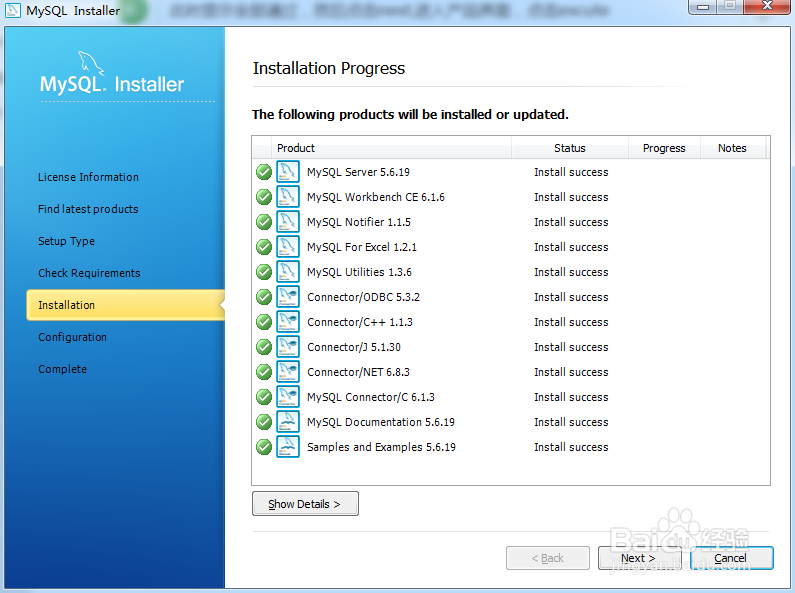Viewport: 795px width, 593px height.
Task: Select the Connector/C++ 1.1.3 name
Action: point(360,322)
